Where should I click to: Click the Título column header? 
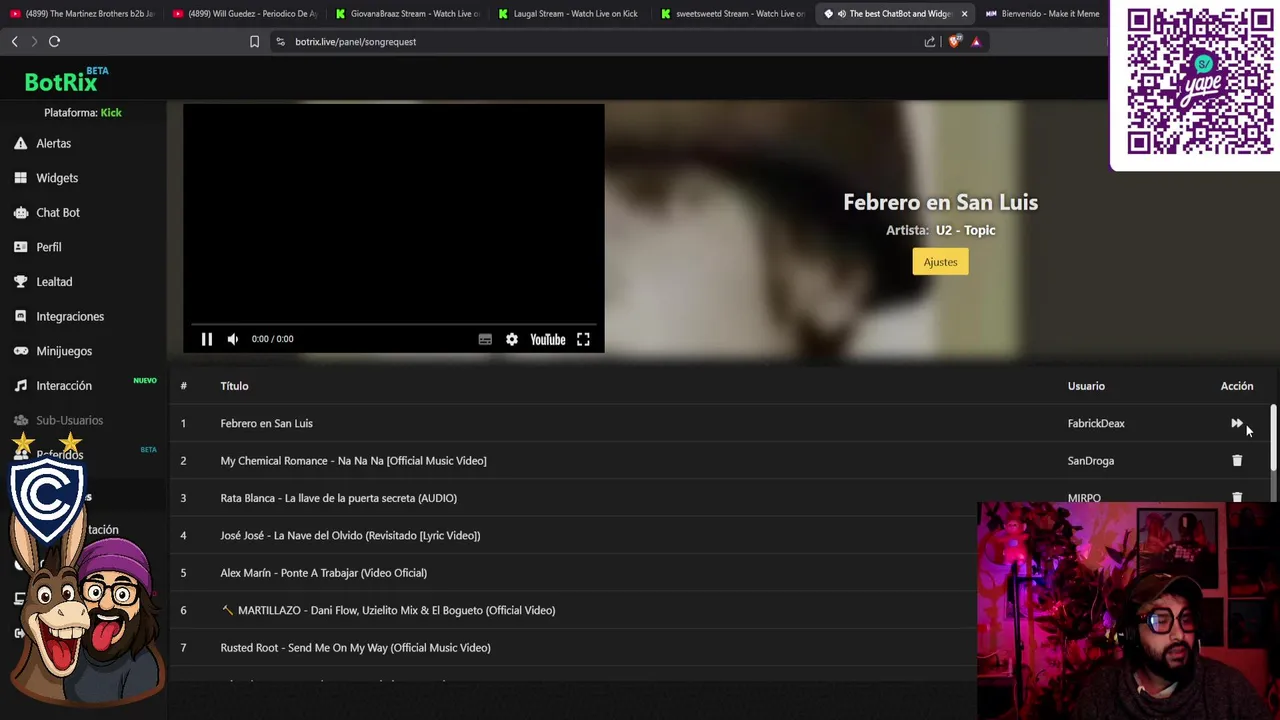tap(234, 386)
